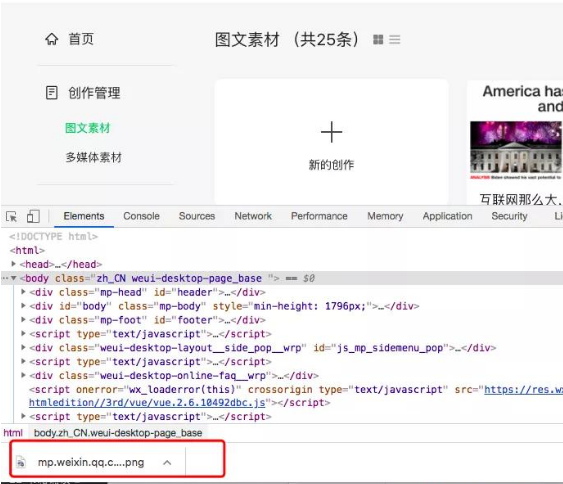The width and height of the screenshot is (563, 484).
Task: Activate the inspect element picker icon
Action: [x=11, y=217]
